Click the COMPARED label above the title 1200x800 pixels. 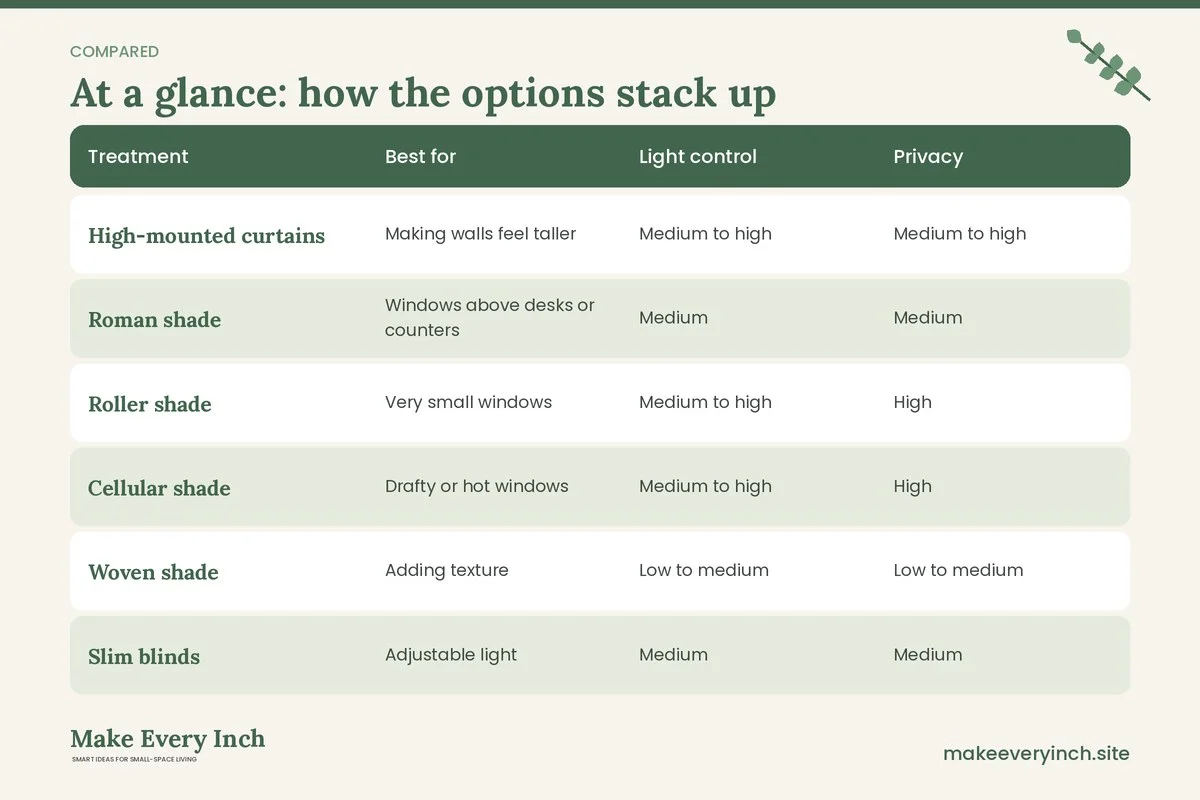pyautogui.click(x=114, y=51)
